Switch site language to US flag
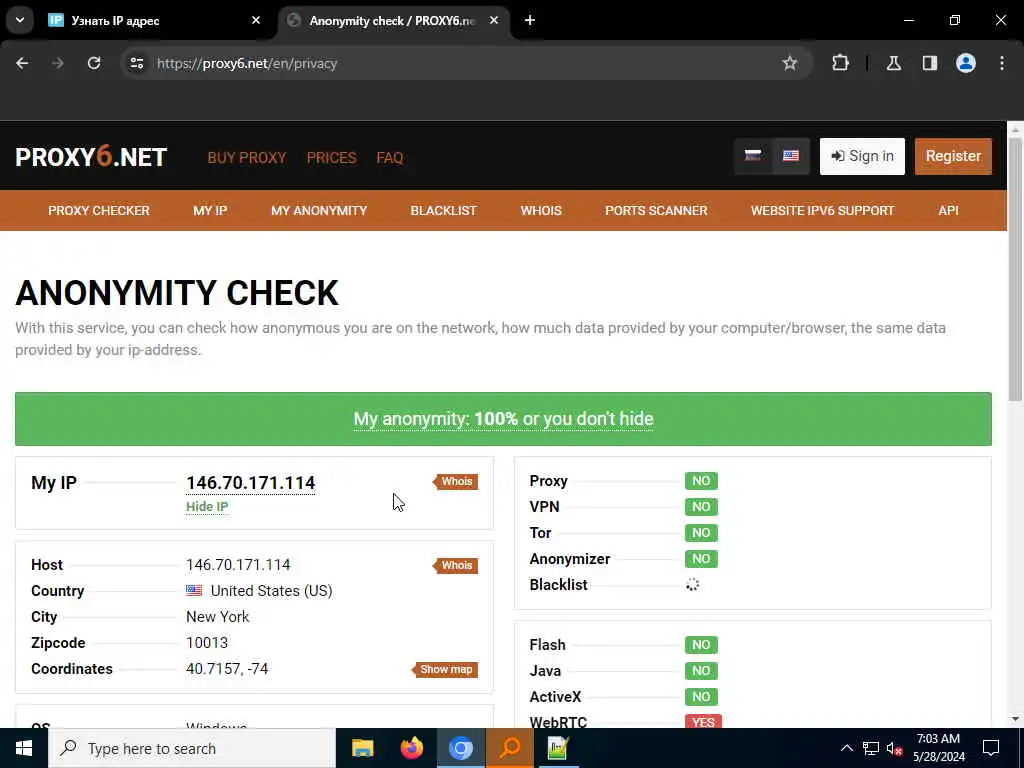The width and height of the screenshot is (1024, 768). 791,156
